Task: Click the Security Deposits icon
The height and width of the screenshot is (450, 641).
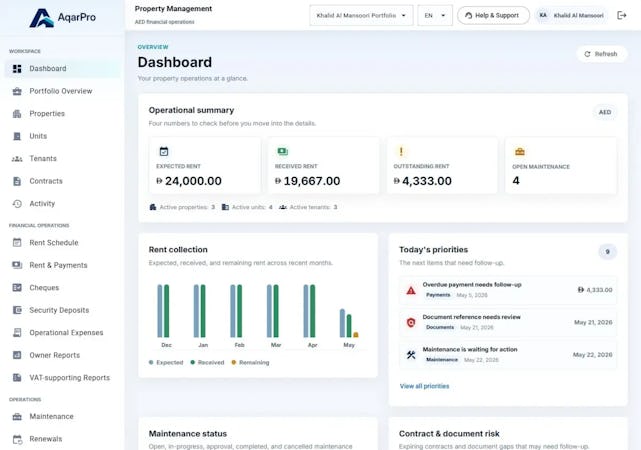Action: coord(17,310)
